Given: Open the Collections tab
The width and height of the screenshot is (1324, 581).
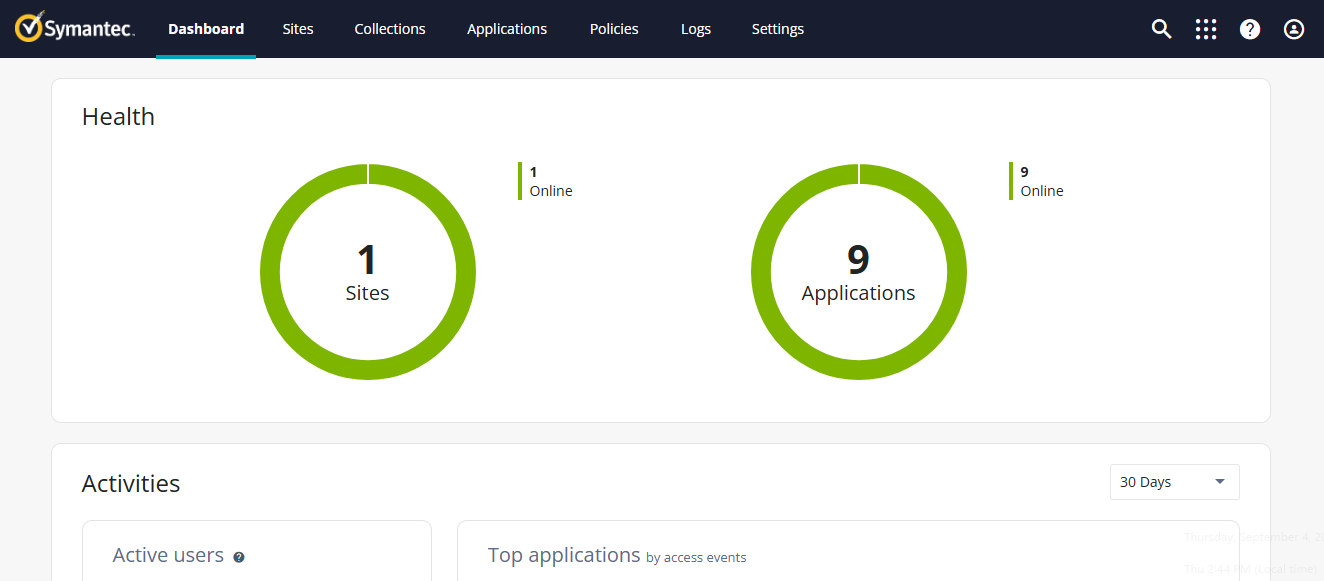Looking at the screenshot, I should 390,29.
